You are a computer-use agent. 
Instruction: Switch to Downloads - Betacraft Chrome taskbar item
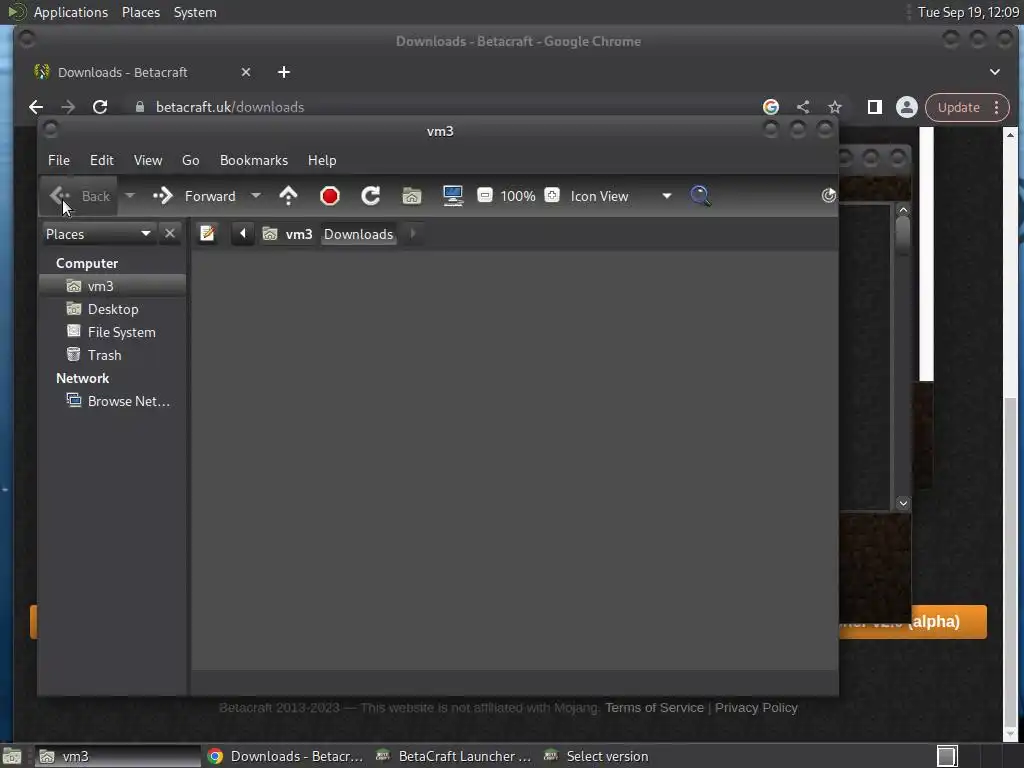pos(287,756)
